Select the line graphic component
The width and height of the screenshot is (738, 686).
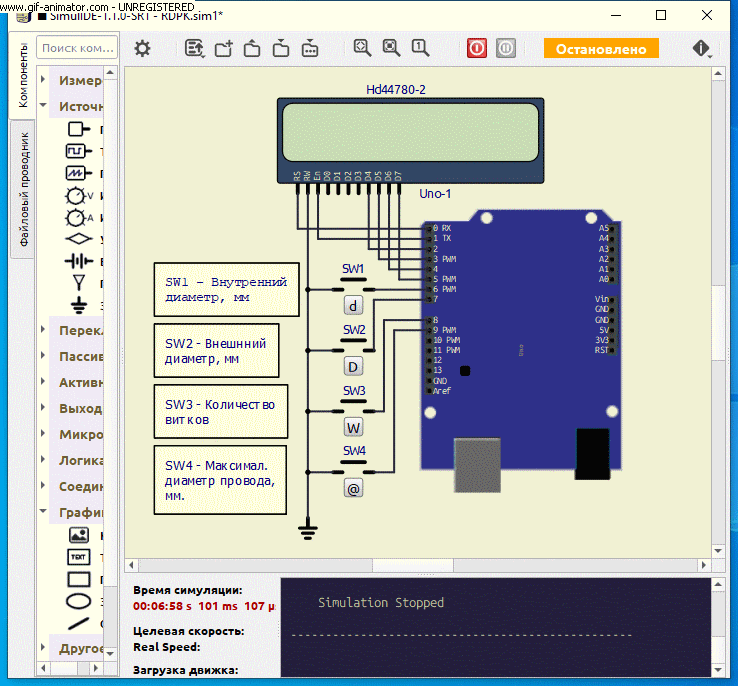[x=79, y=623]
